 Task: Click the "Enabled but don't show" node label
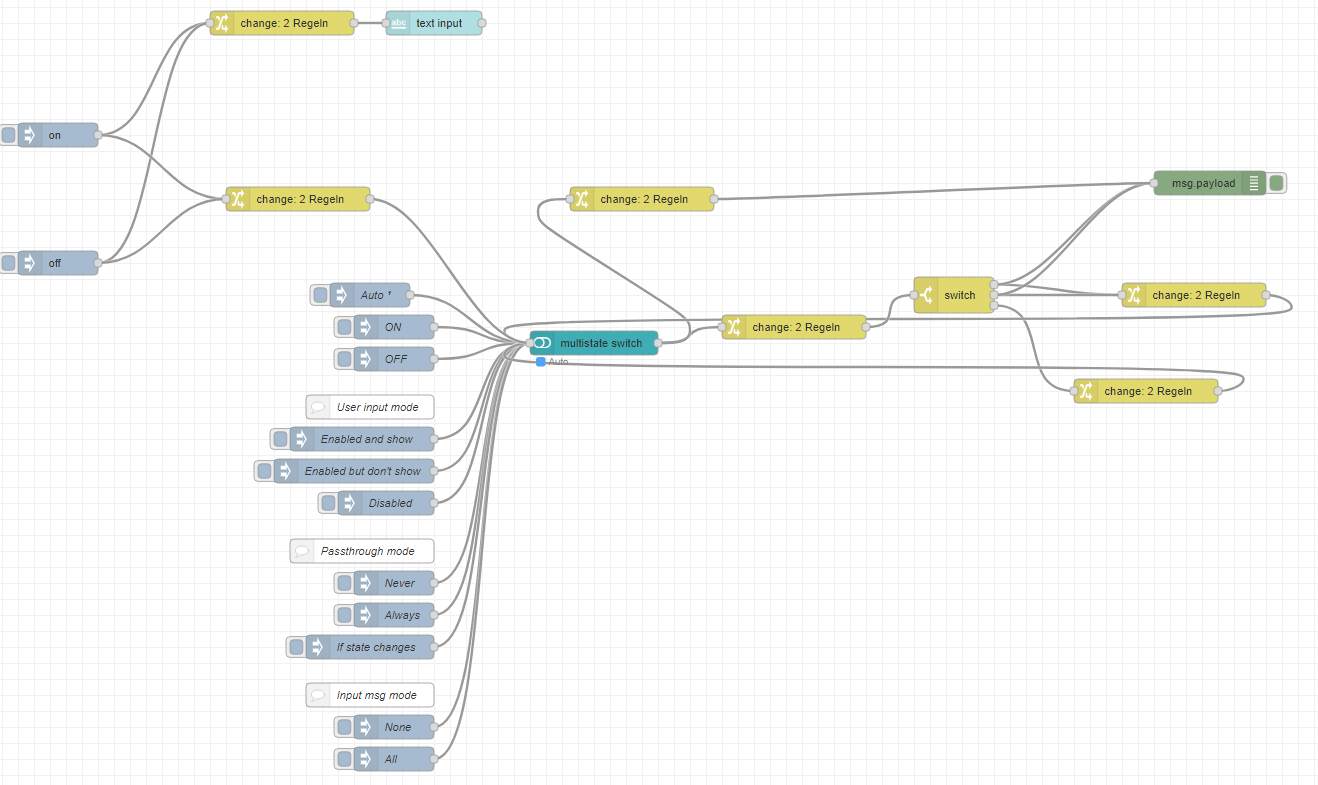[363, 471]
